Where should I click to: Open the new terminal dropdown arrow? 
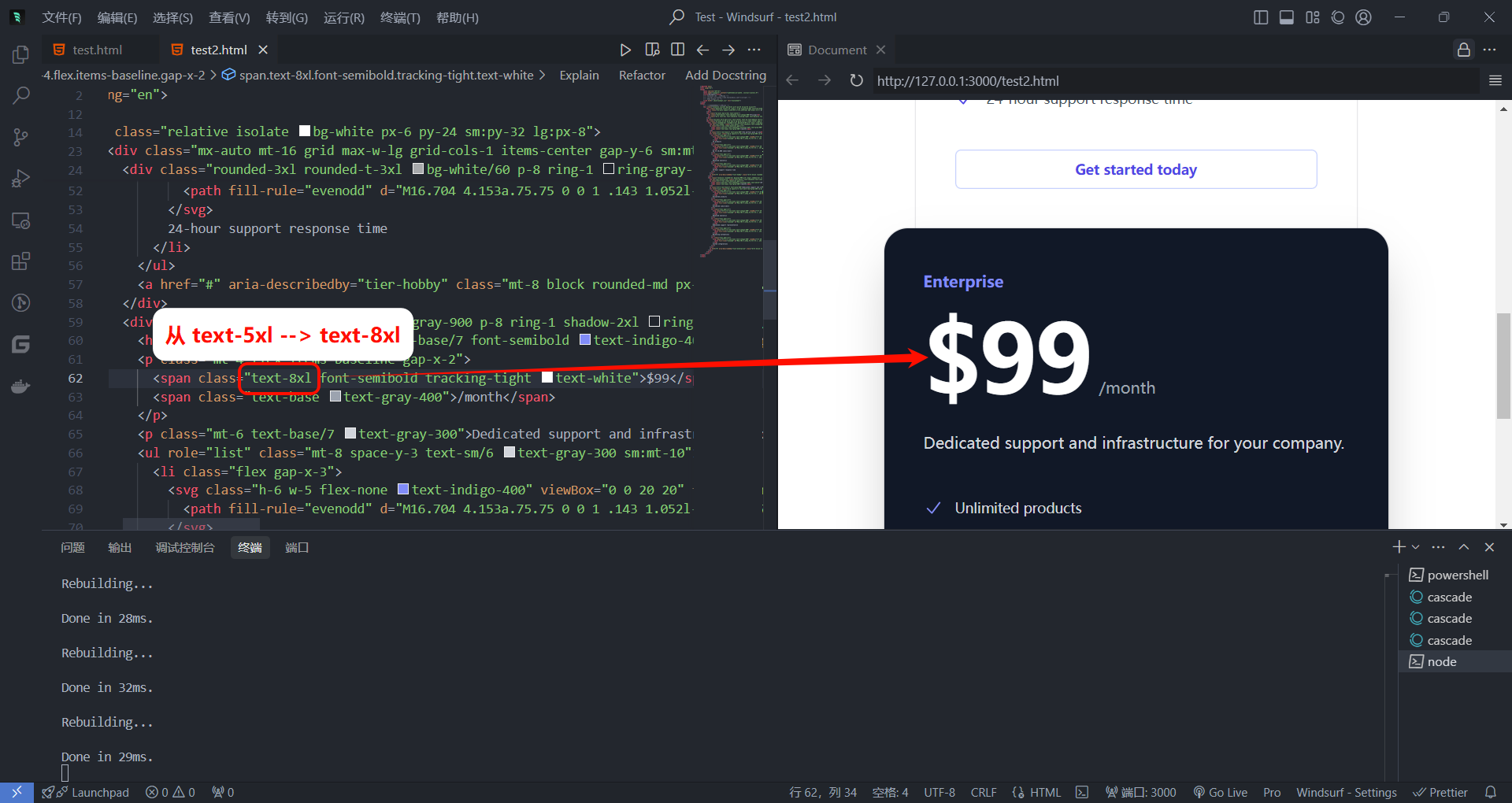pyautogui.click(x=1416, y=547)
